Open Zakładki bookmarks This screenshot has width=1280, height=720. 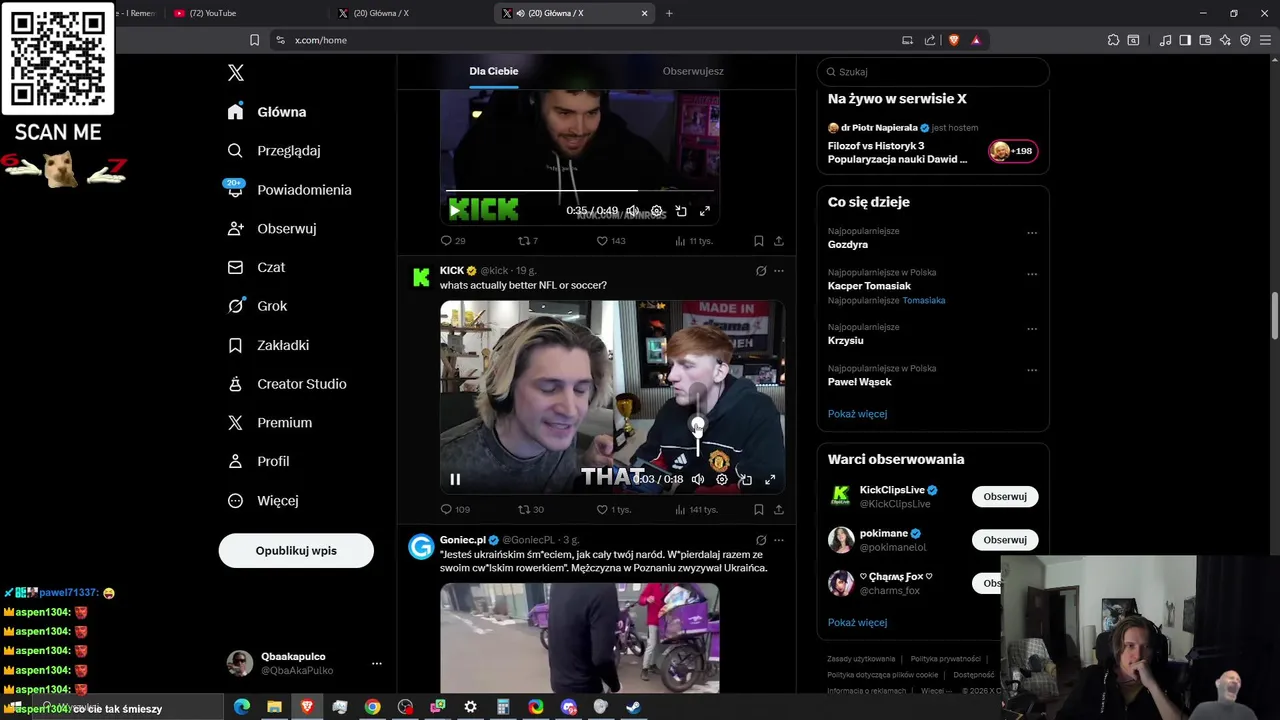click(268, 345)
